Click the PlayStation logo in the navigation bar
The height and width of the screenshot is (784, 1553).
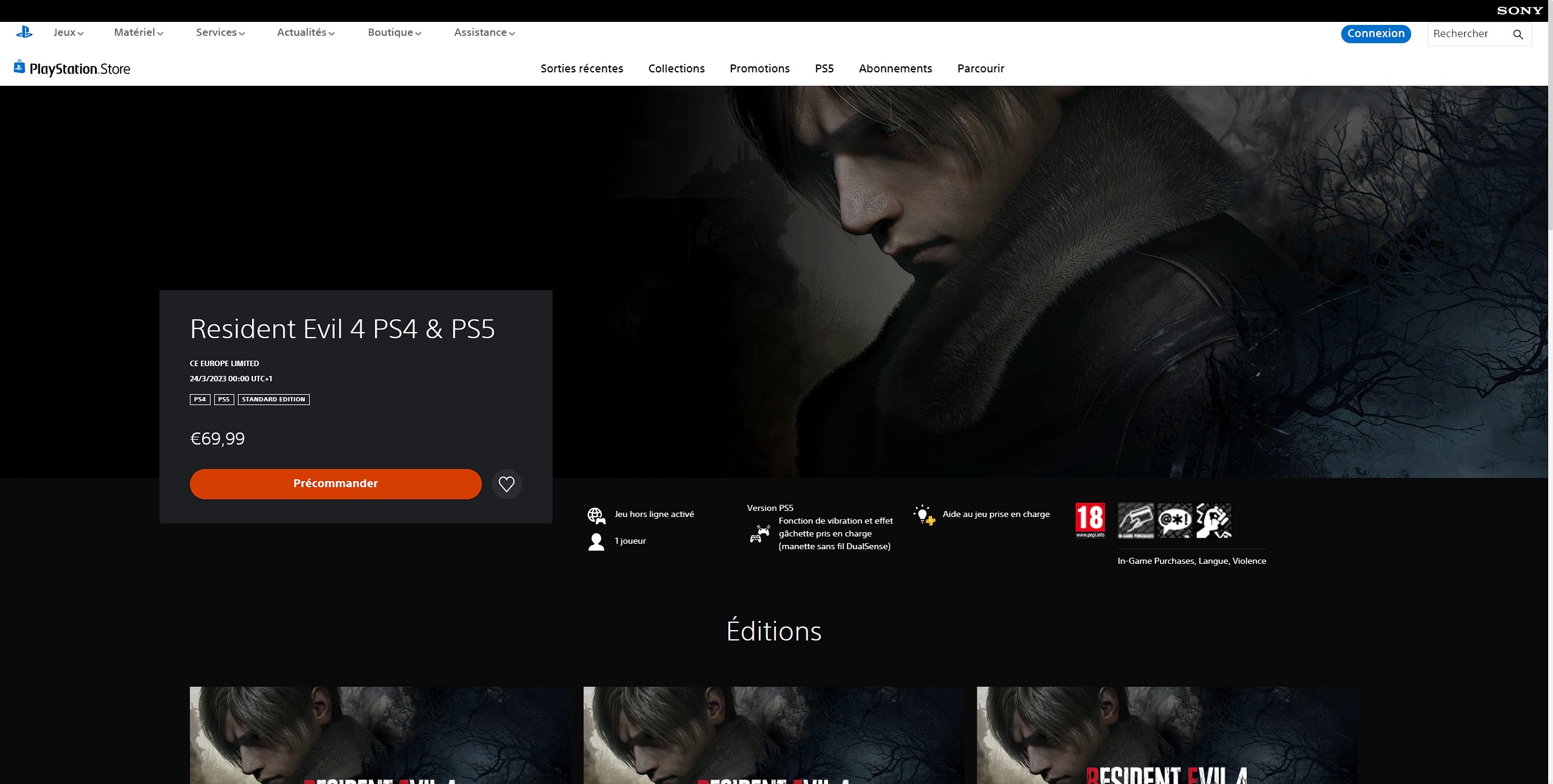click(x=24, y=32)
